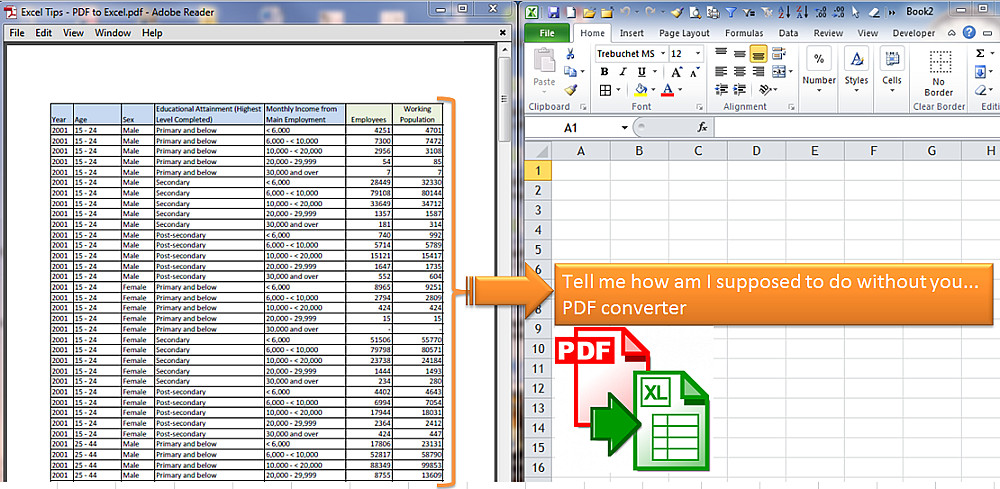The width and height of the screenshot is (1000, 489).
Task: Click the Borders grid icon in the Font group
Action: coord(605,89)
